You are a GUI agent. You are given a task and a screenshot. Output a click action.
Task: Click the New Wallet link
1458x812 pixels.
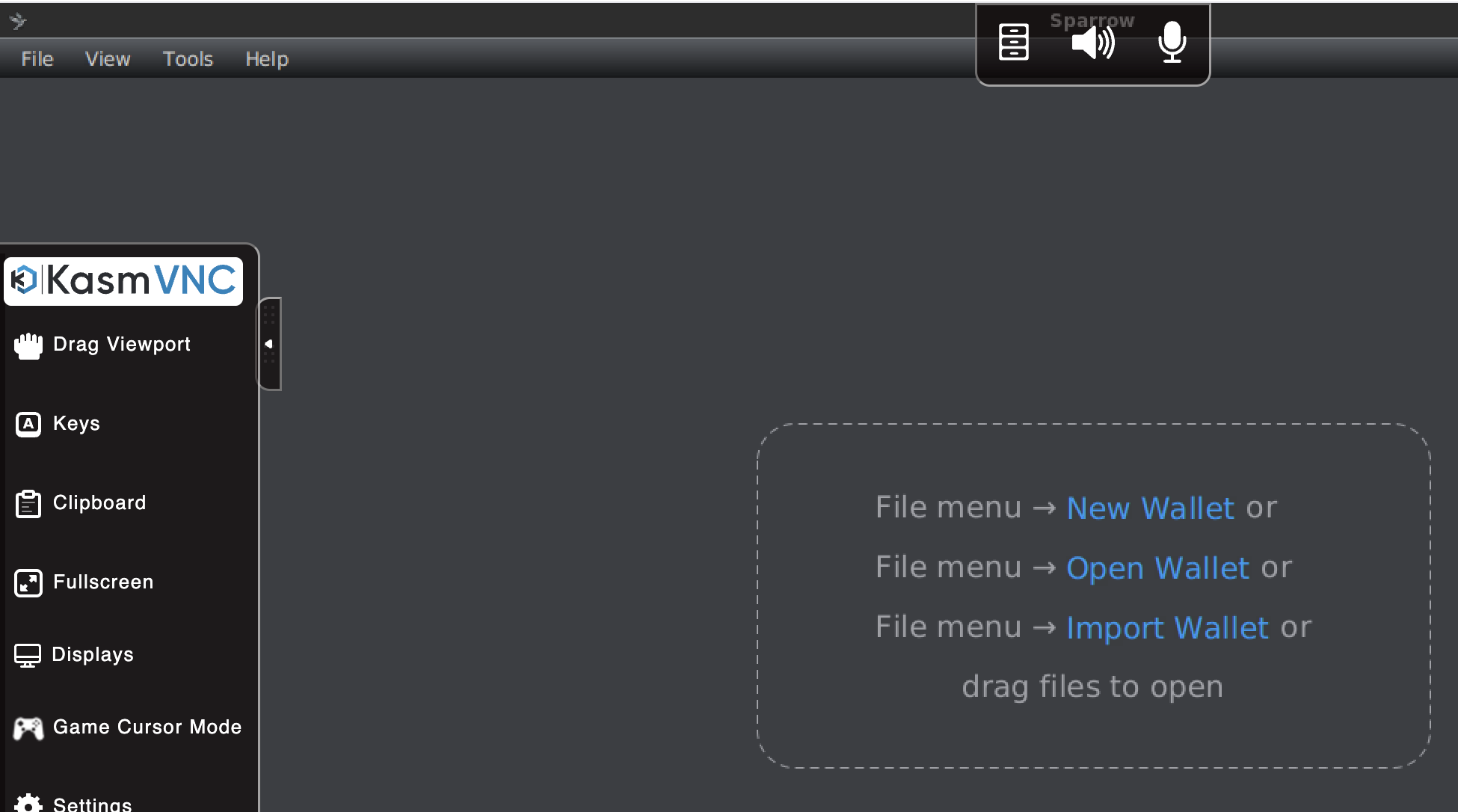pos(1150,508)
